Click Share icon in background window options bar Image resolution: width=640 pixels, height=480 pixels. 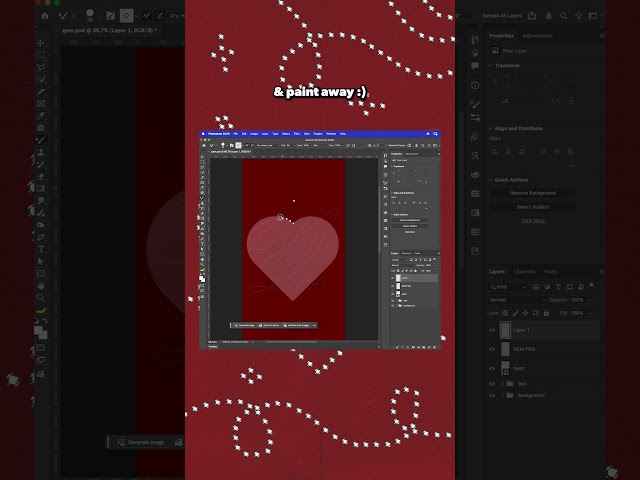click(532, 16)
